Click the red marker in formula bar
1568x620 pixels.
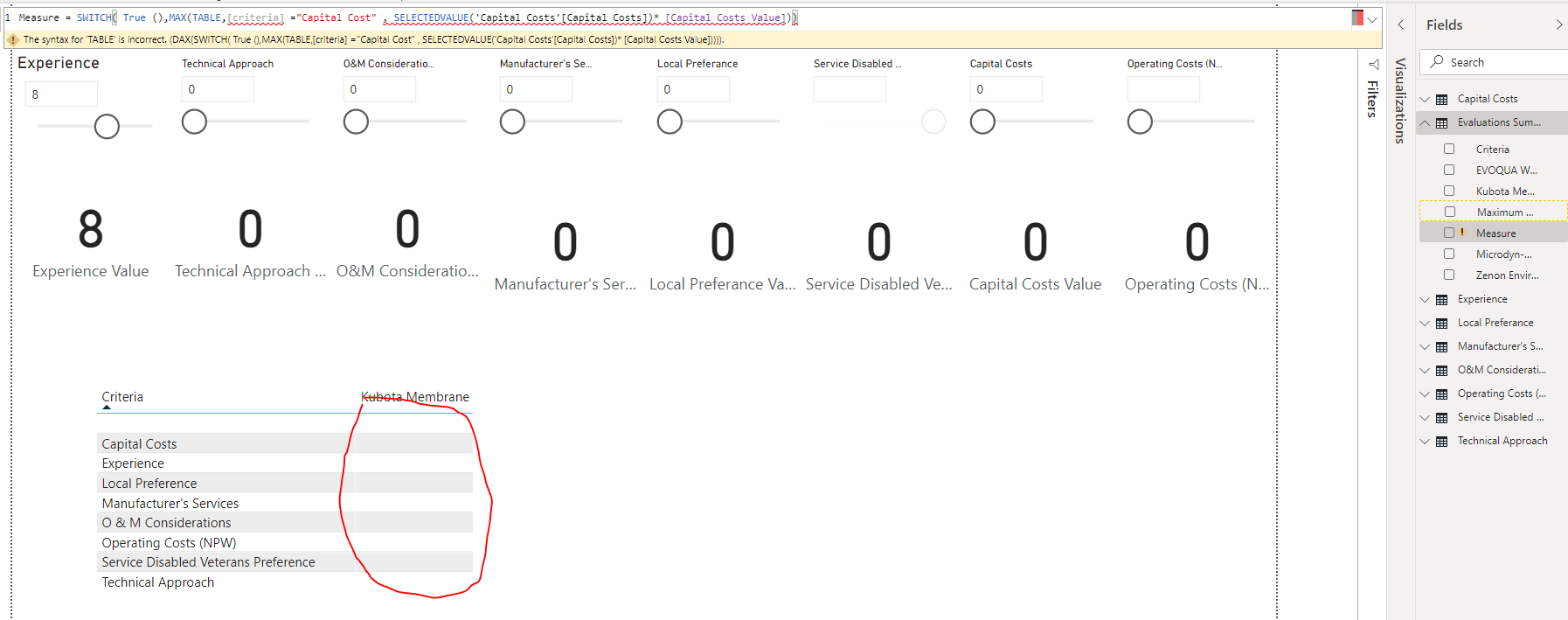(x=1357, y=17)
